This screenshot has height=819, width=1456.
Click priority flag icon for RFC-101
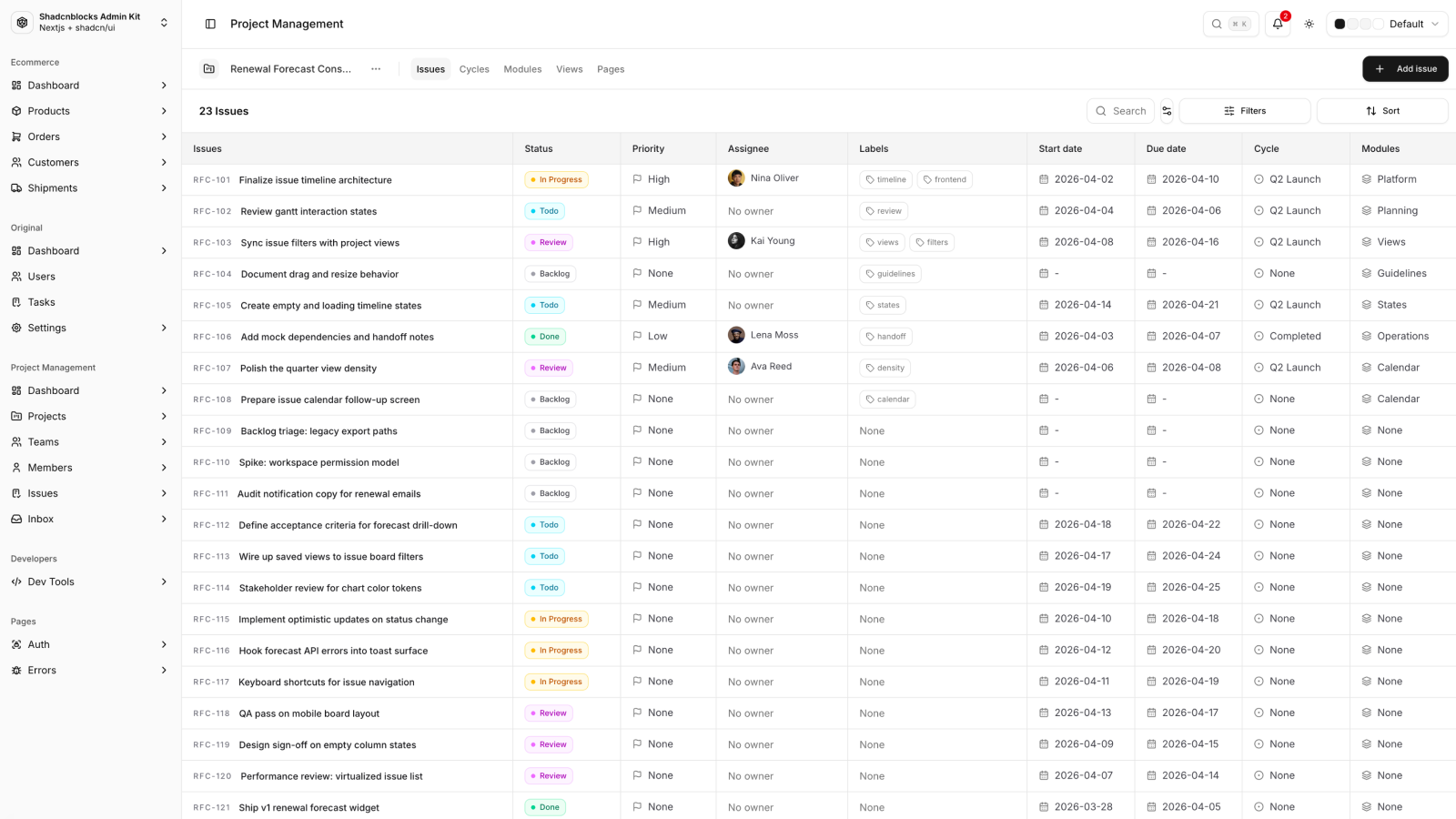tap(638, 179)
